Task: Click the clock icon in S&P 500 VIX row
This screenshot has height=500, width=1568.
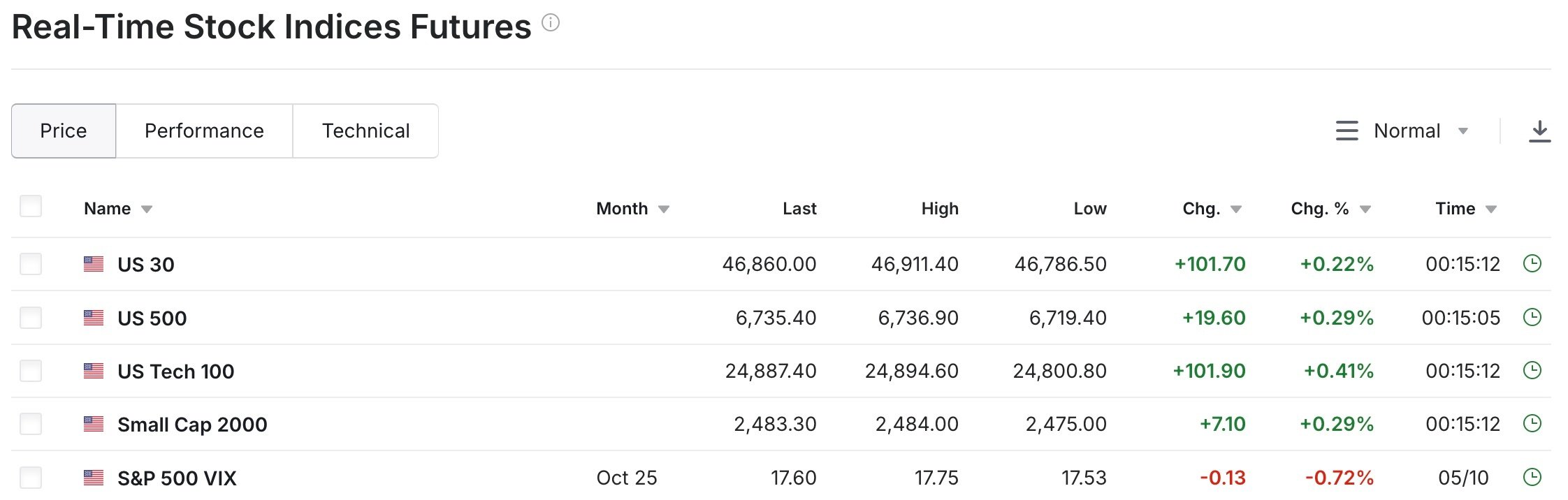Action: (x=1532, y=478)
